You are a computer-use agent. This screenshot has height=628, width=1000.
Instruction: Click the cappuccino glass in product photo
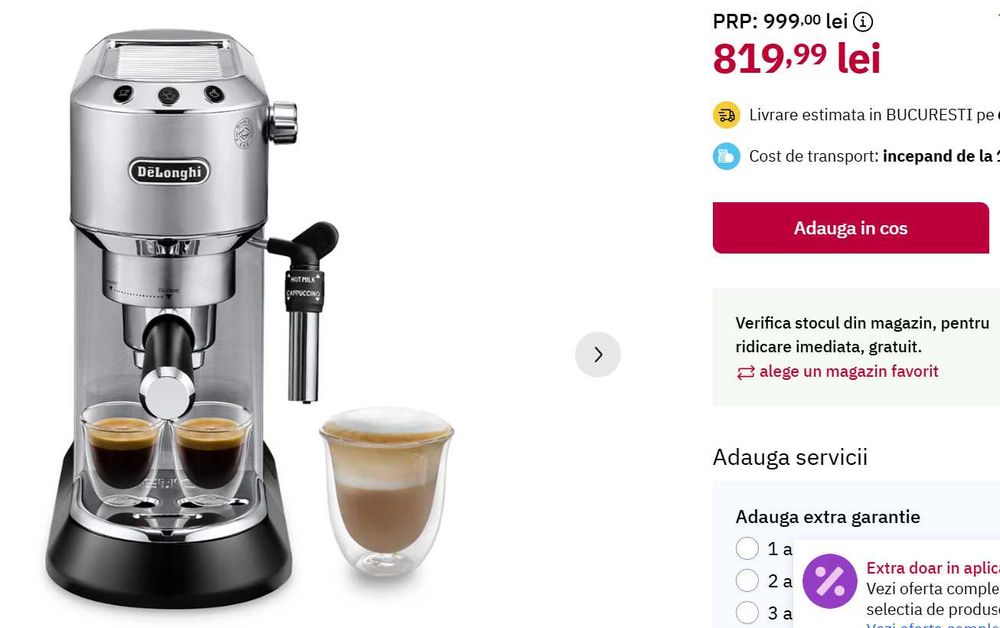(x=386, y=490)
